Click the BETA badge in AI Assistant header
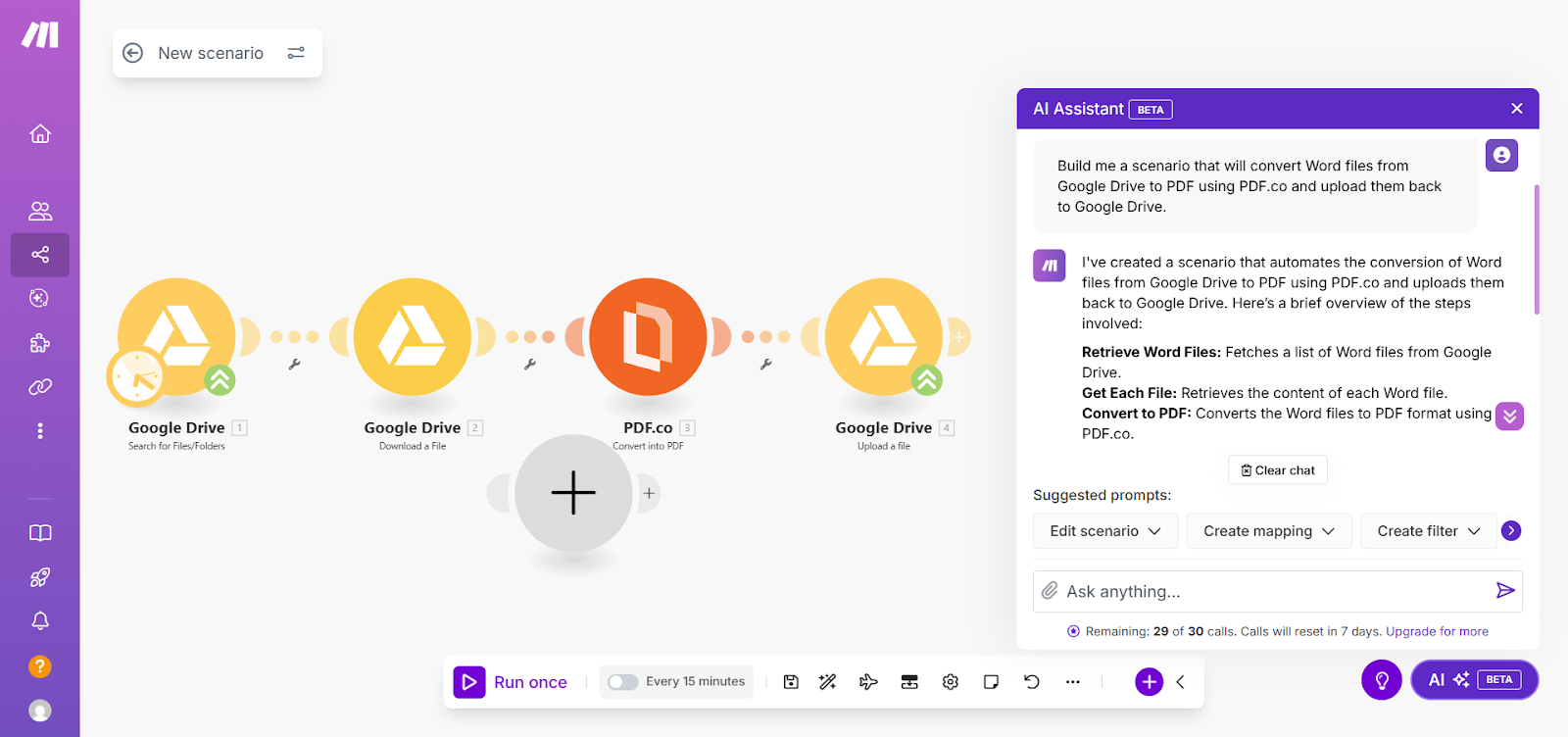This screenshot has height=737, width=1568. (x=1151, y=110)
